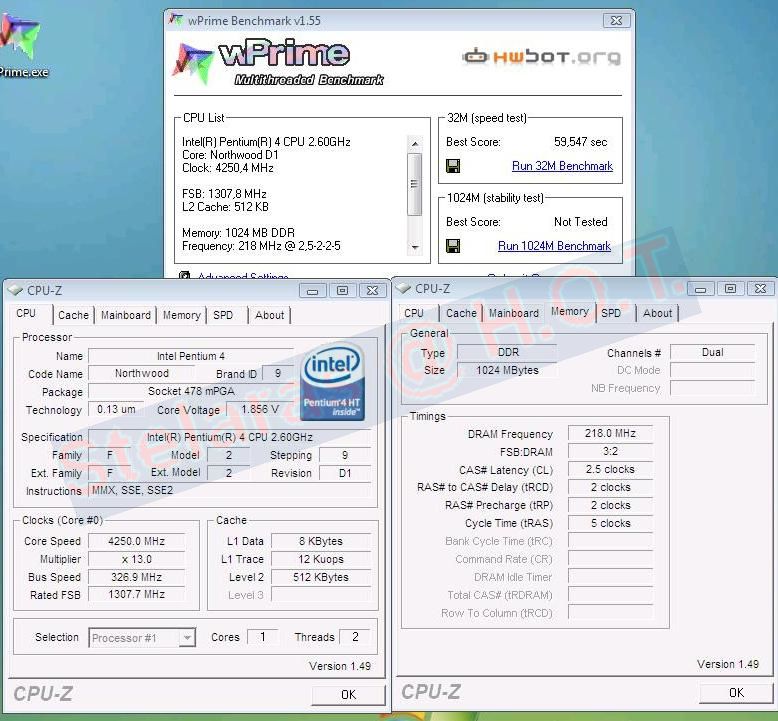Select CPU tab in right CPU-Z window
778x721 pixels.
pyautogui.click(x=414, y=313)
